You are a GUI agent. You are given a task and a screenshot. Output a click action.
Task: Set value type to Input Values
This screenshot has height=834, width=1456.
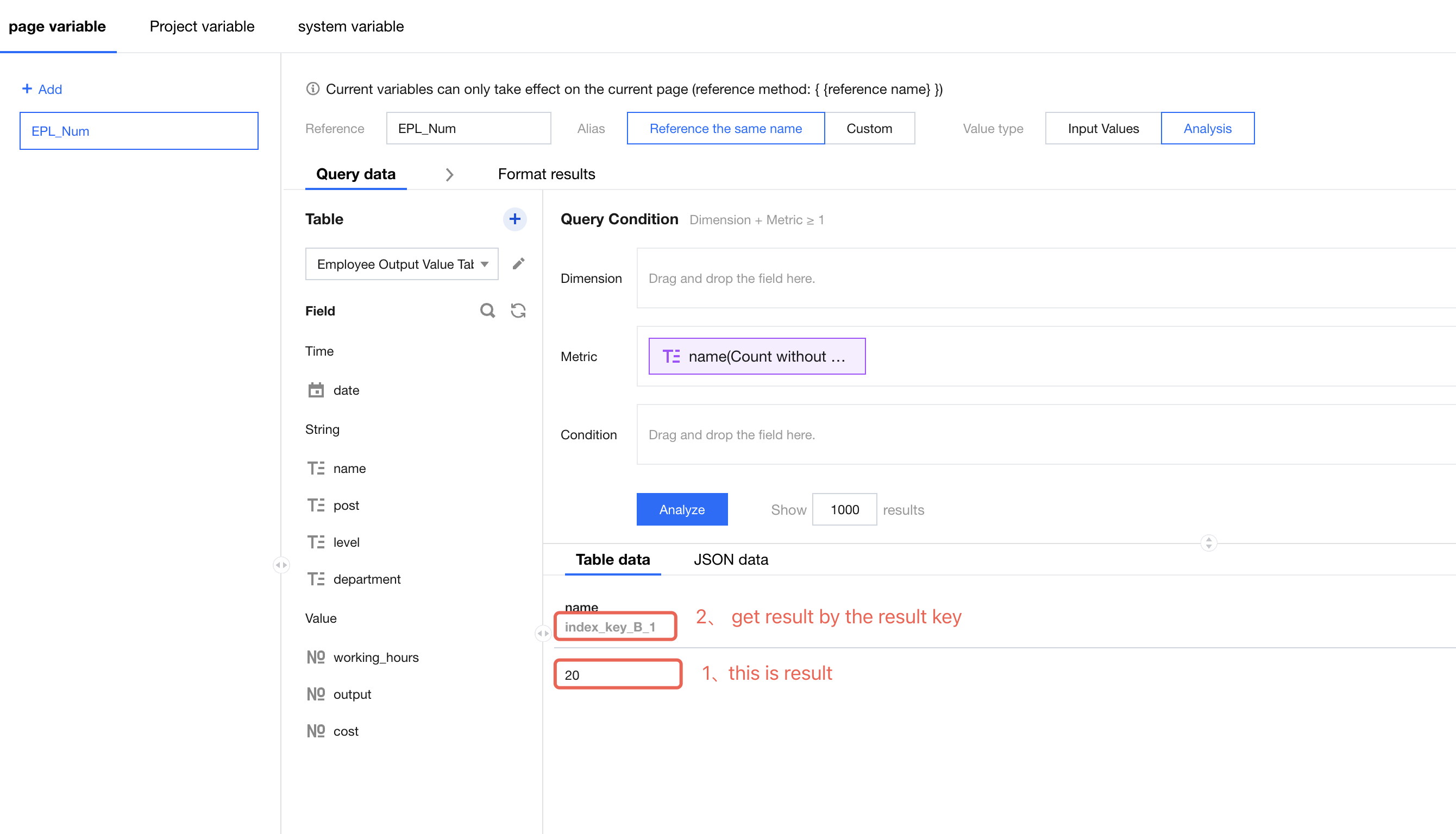(1102, 128)
